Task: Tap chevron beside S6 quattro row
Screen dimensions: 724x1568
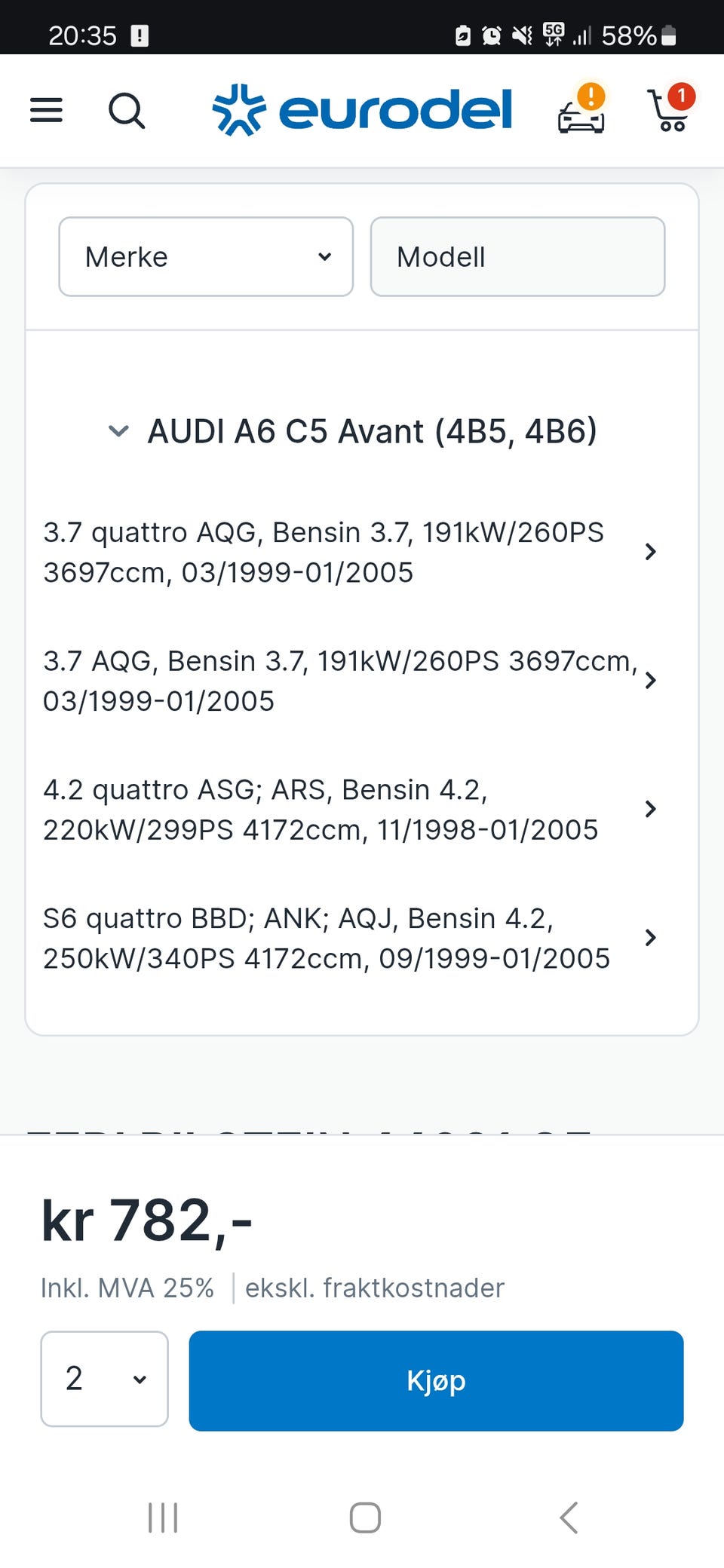Action: [x=650, y=938]
